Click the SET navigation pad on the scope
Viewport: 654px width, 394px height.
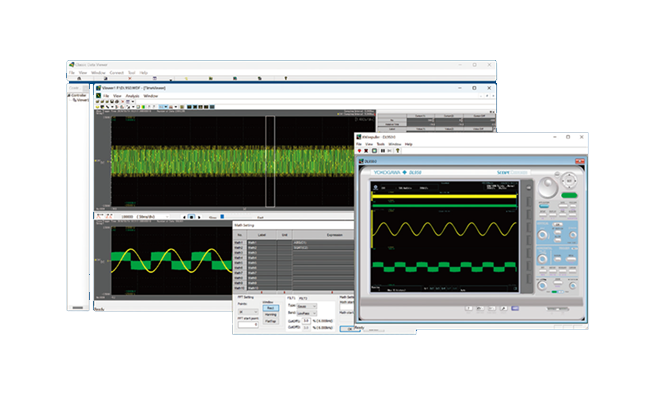point(569,181)
